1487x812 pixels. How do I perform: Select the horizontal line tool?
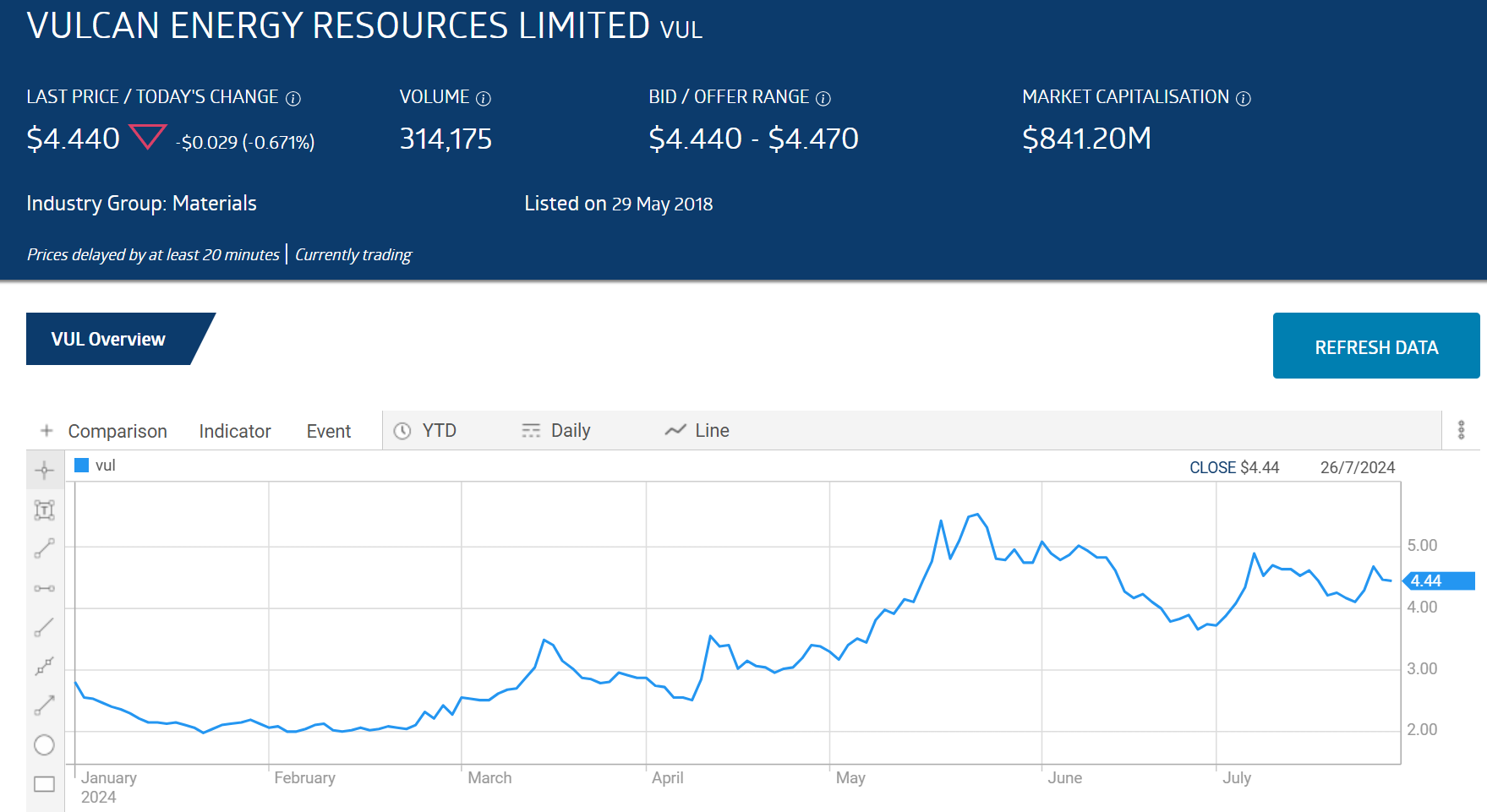click(45, 588)
